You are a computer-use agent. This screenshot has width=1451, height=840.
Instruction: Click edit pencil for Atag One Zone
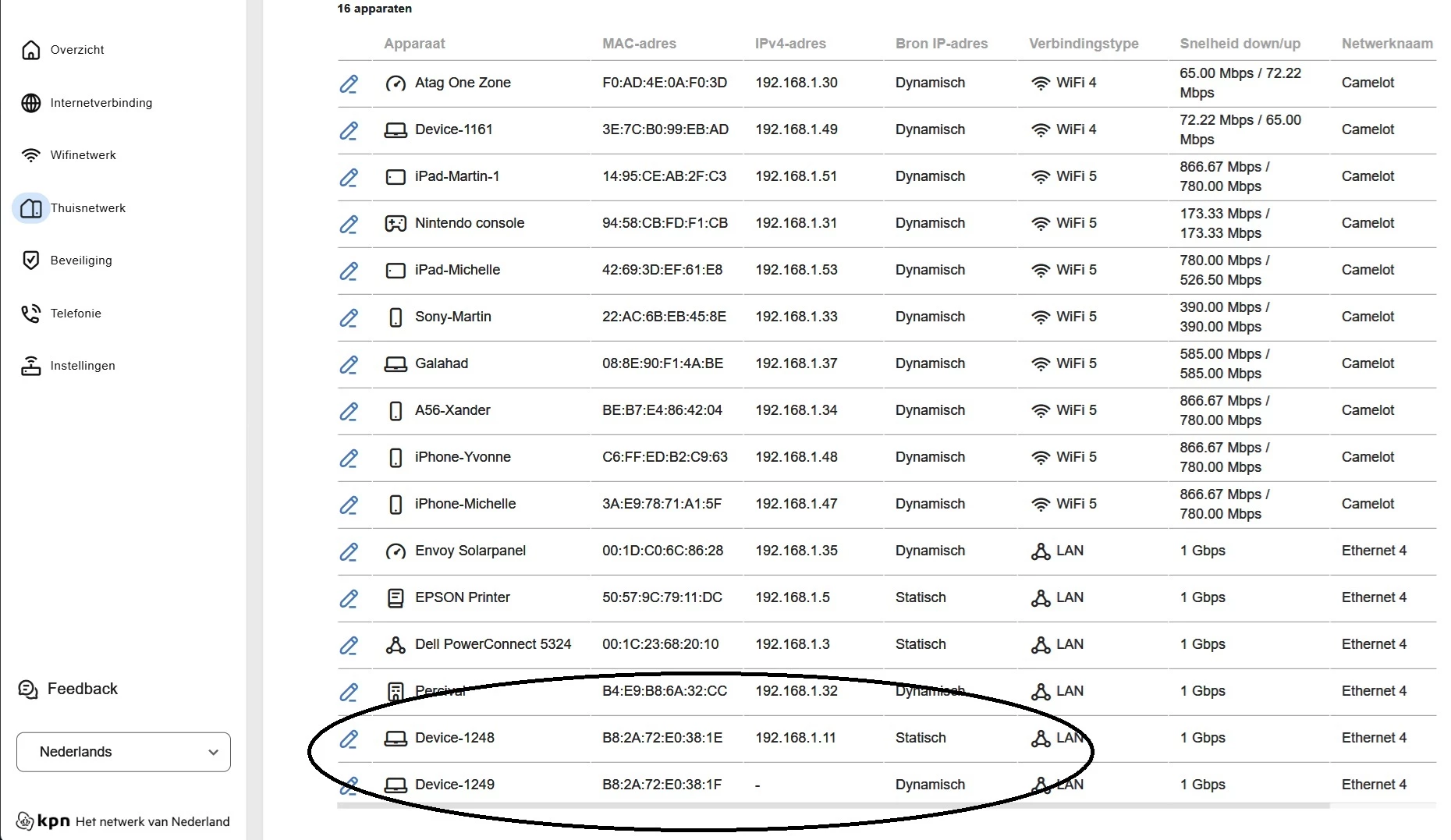click(349, 83)
